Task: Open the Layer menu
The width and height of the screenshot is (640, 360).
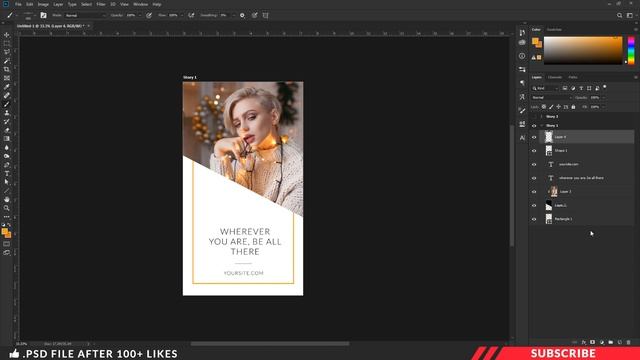Action: [58, 4]
